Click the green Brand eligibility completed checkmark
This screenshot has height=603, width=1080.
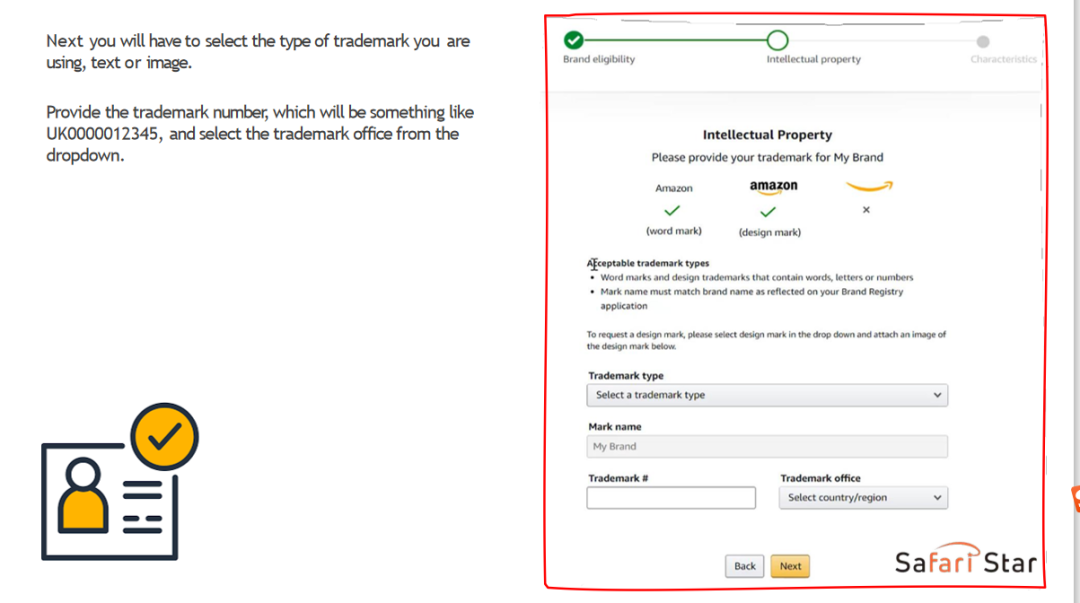(x=574, y=40)
